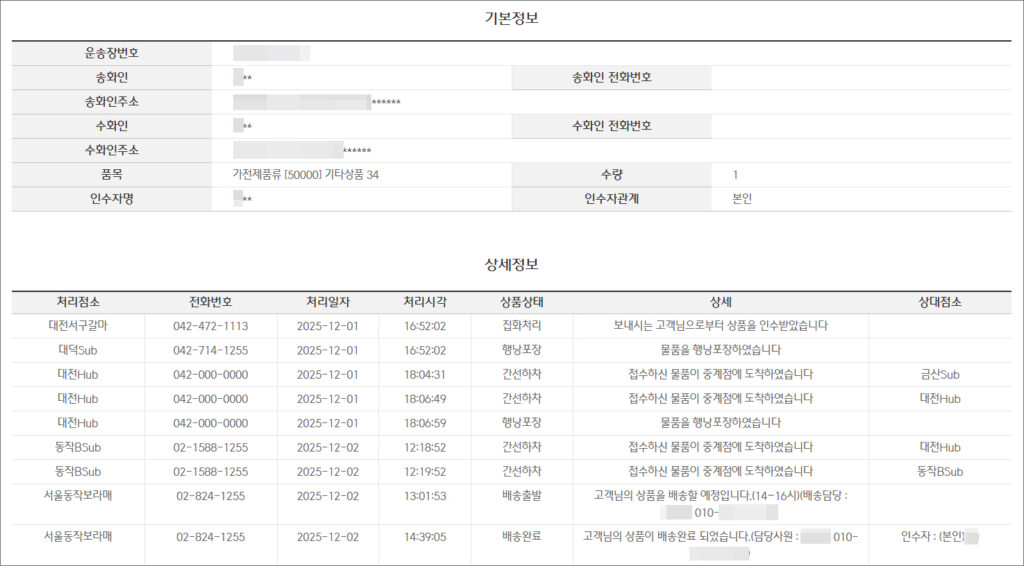Click the 상품상태 column header
The image size is (1024, 566).
tap(521, 302)
